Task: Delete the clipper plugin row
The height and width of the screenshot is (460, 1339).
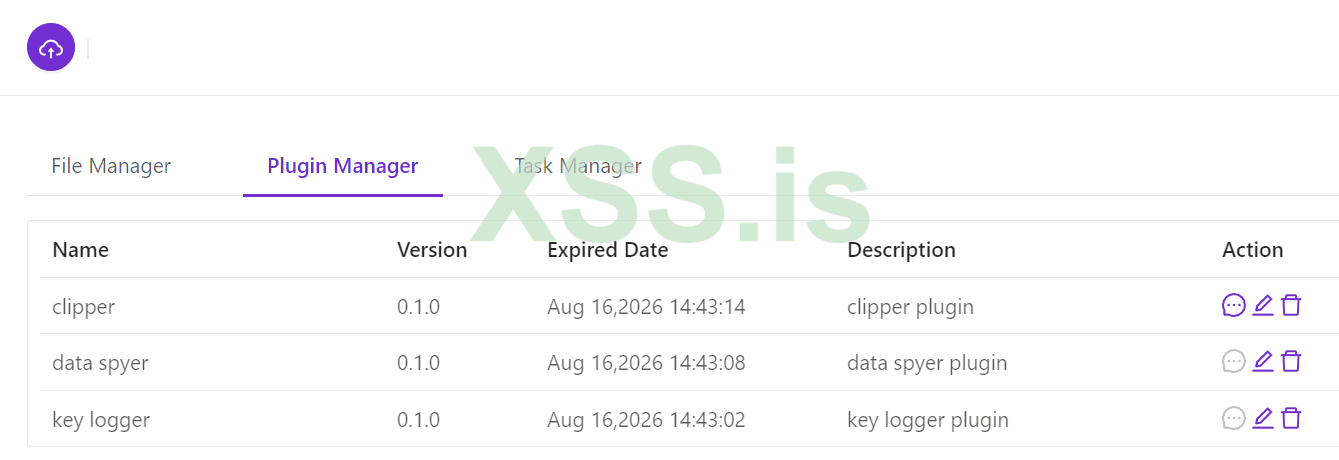Action: [1291, 305]
